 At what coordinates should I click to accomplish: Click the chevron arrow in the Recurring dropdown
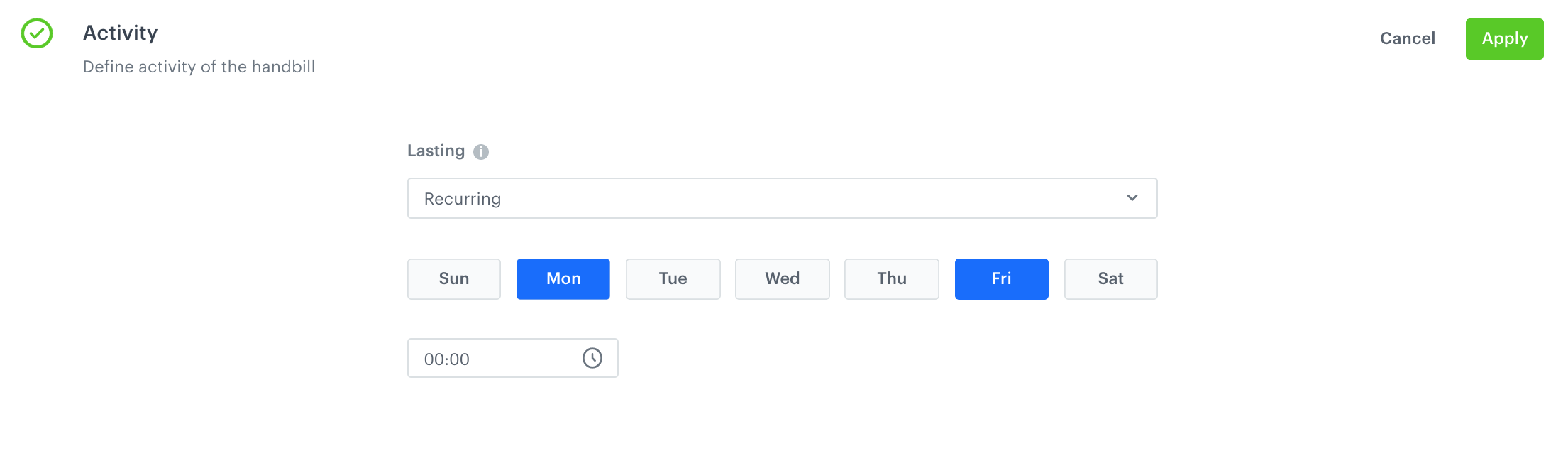pos(1132,198)
